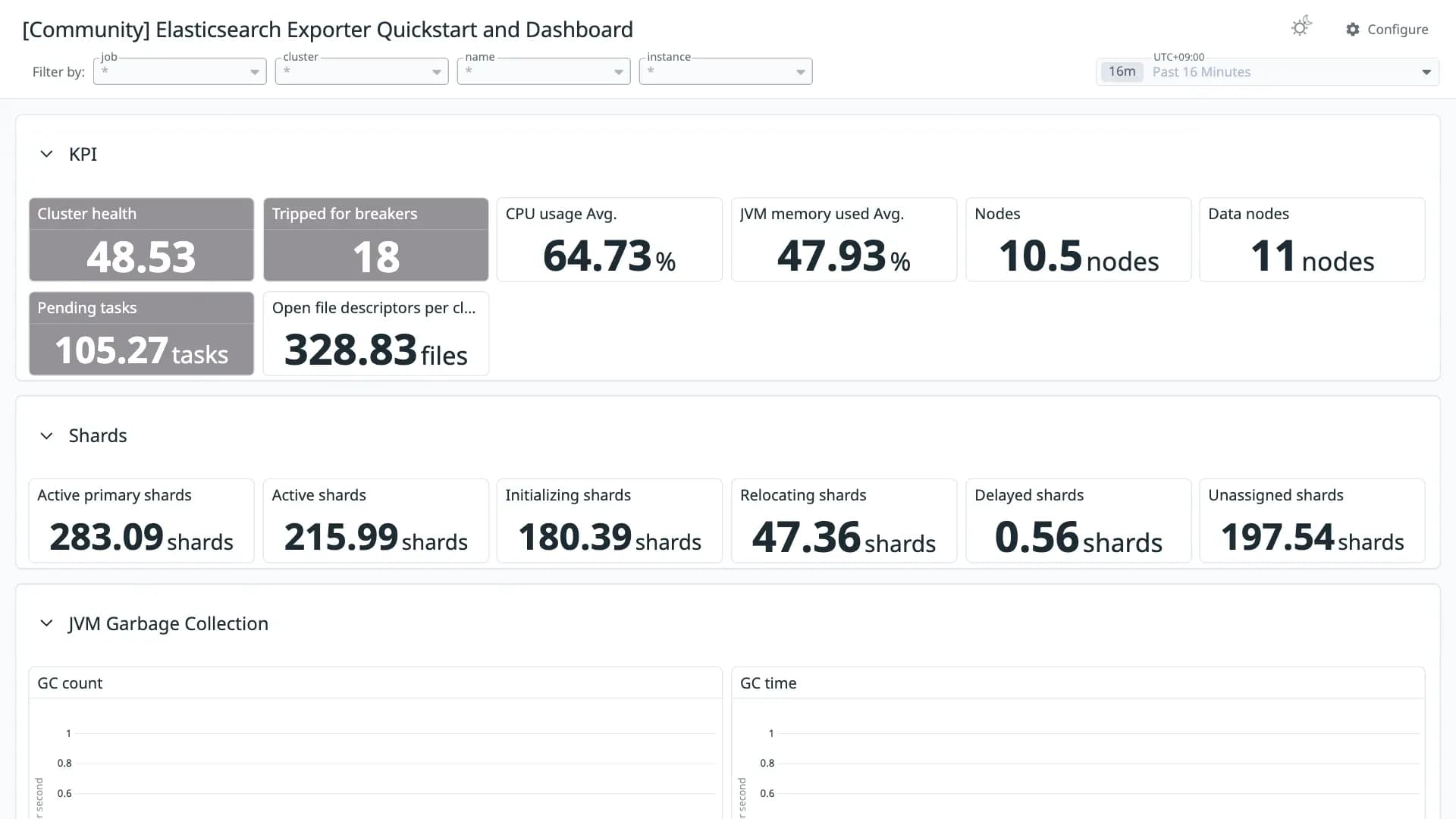Click Active primary shards value 283.09
The image size is (1456, 819).
(106, 537)
